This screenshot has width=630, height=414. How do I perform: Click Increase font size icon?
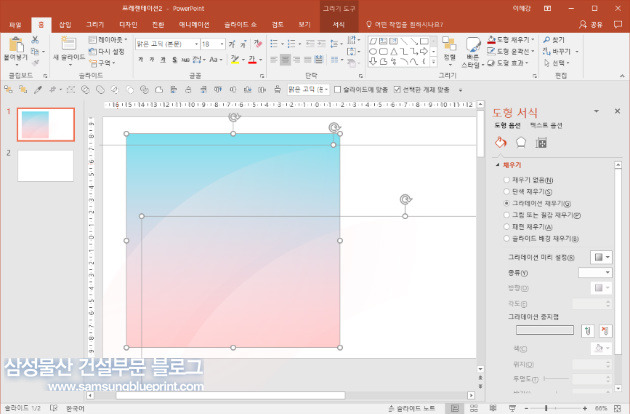coord(232,44)
